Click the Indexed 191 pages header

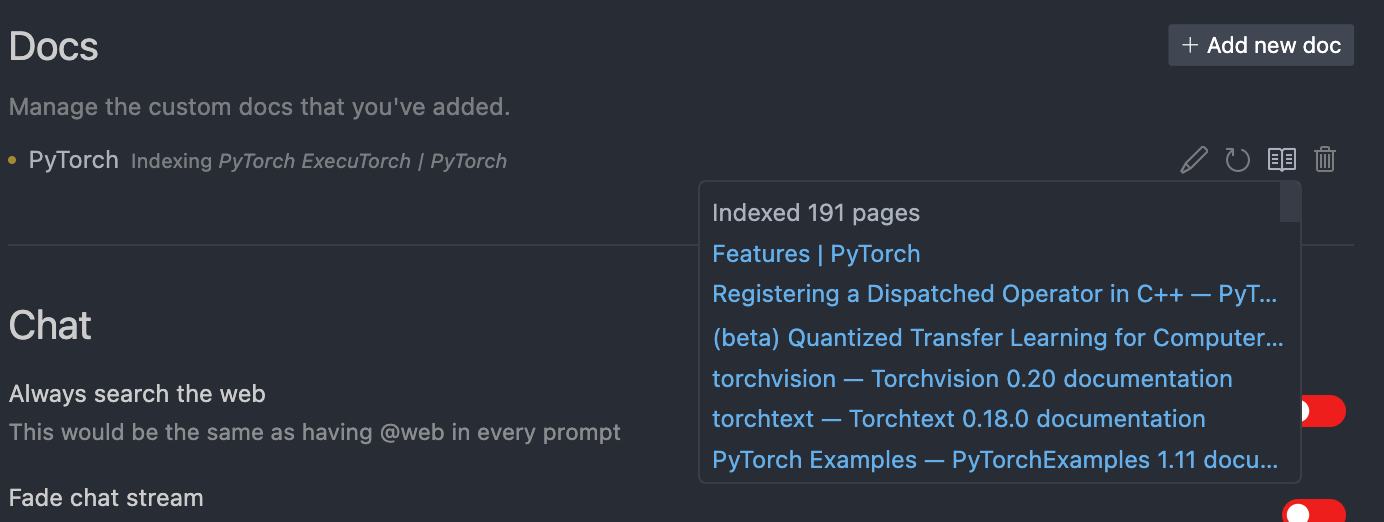tap(816, 213)
